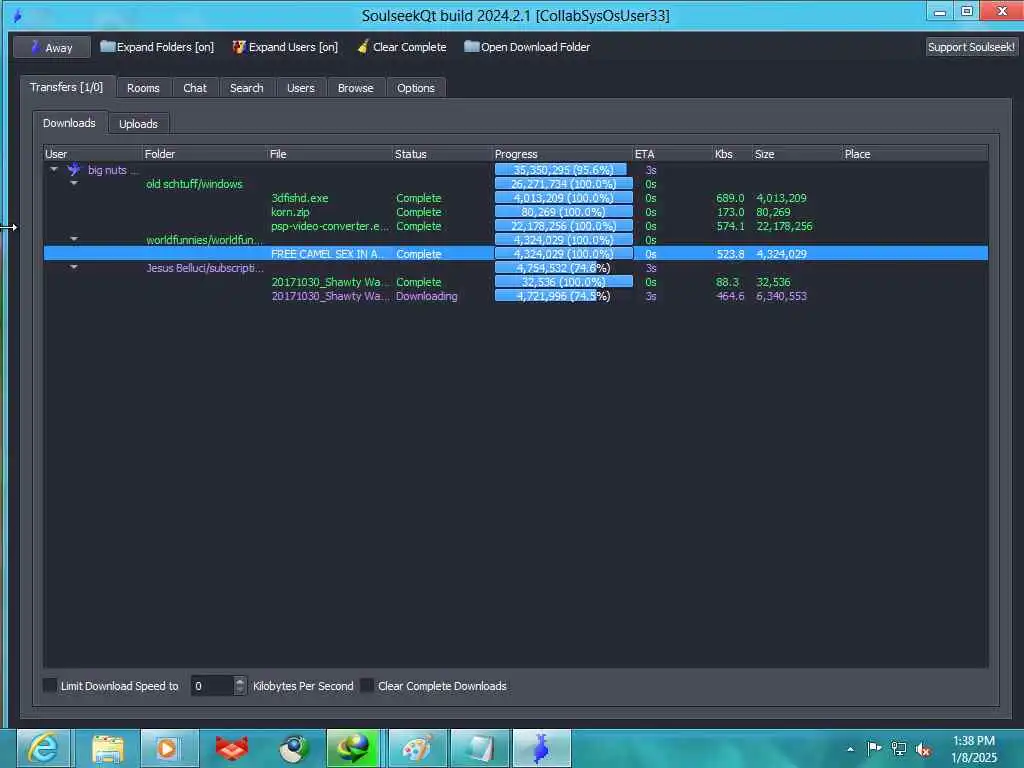Click the 74.6% folder progress bar

[x=564, y=268]
